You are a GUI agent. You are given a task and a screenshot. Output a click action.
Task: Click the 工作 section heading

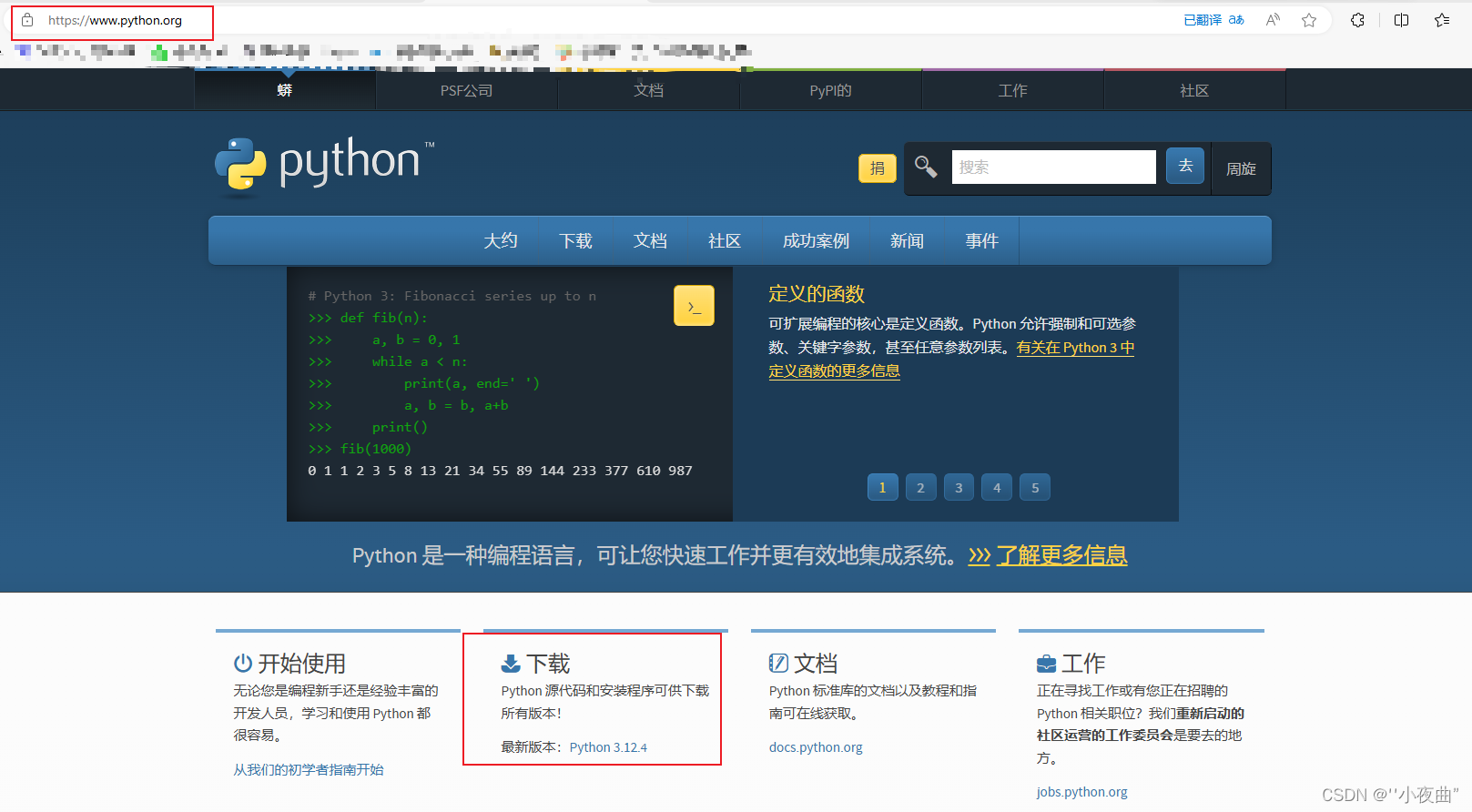1083,664
